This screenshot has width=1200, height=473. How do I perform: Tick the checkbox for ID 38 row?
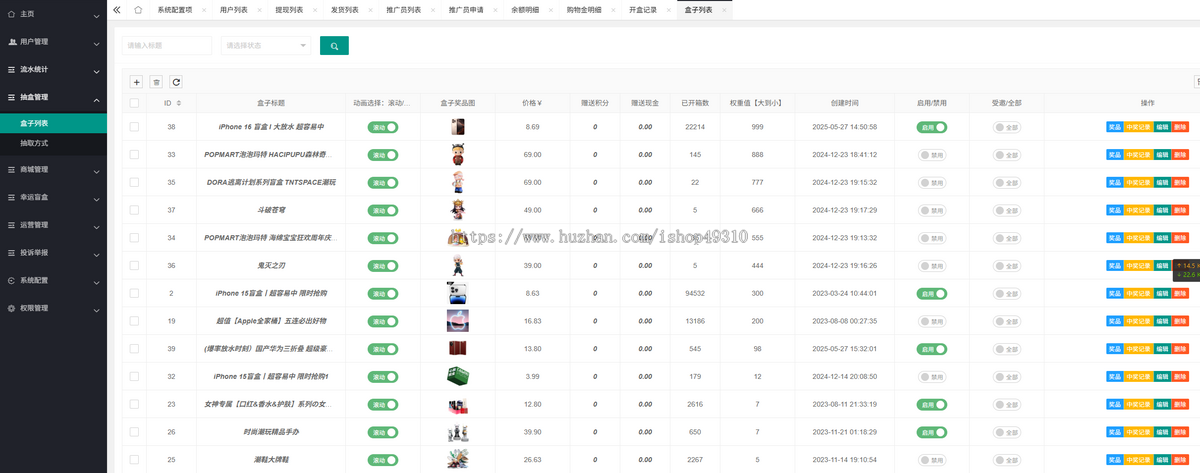pyautogui.click(x=134, y=127)
